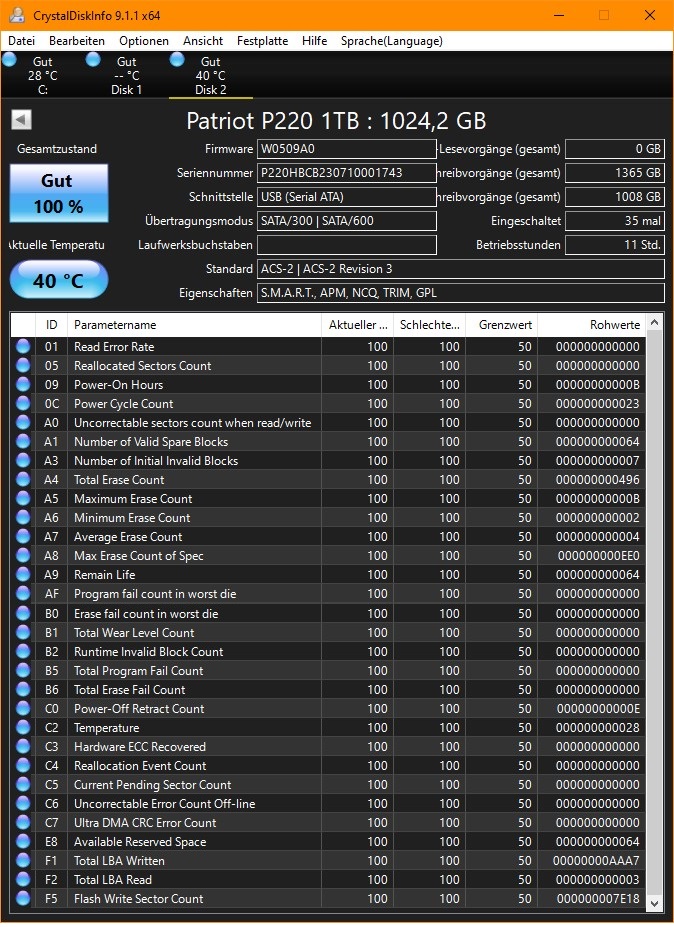
Task: Click the Rohwerte column header
Action: tap(591, 325)
